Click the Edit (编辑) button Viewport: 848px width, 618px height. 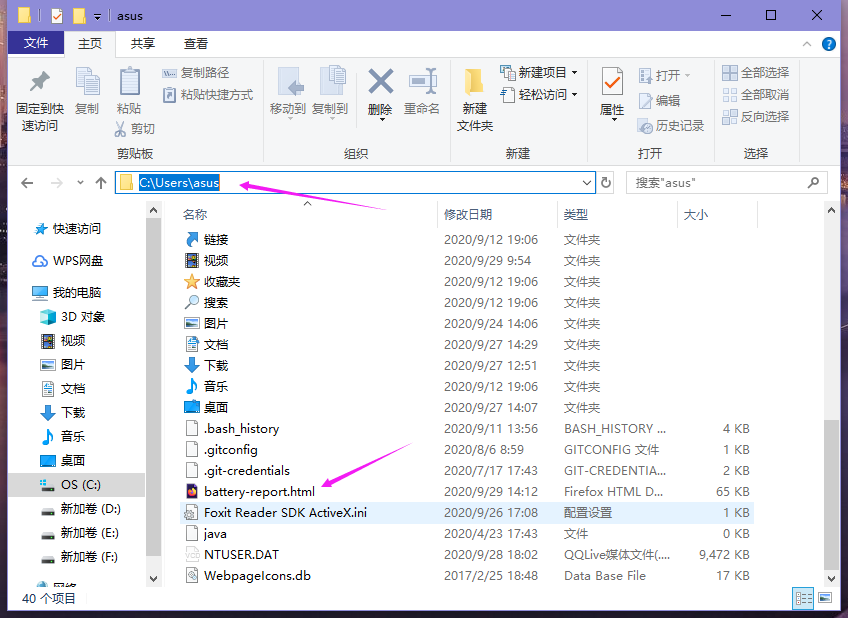tap(659, 101)
